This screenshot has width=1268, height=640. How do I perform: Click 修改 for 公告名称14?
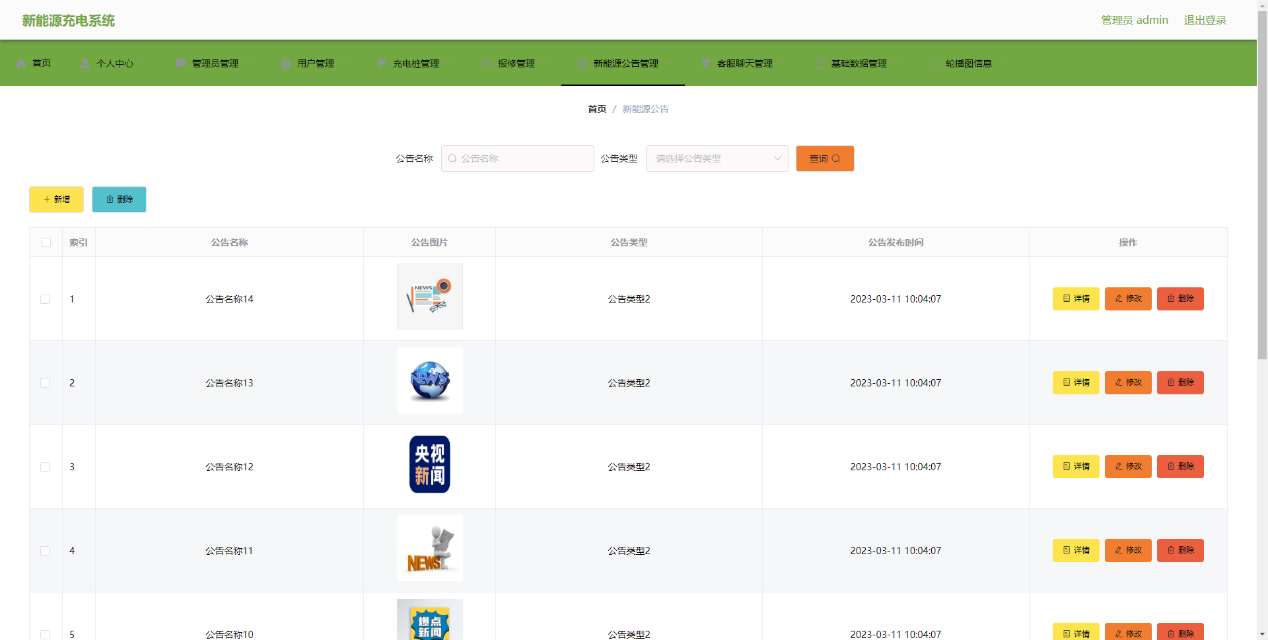tap(1128, 299)
